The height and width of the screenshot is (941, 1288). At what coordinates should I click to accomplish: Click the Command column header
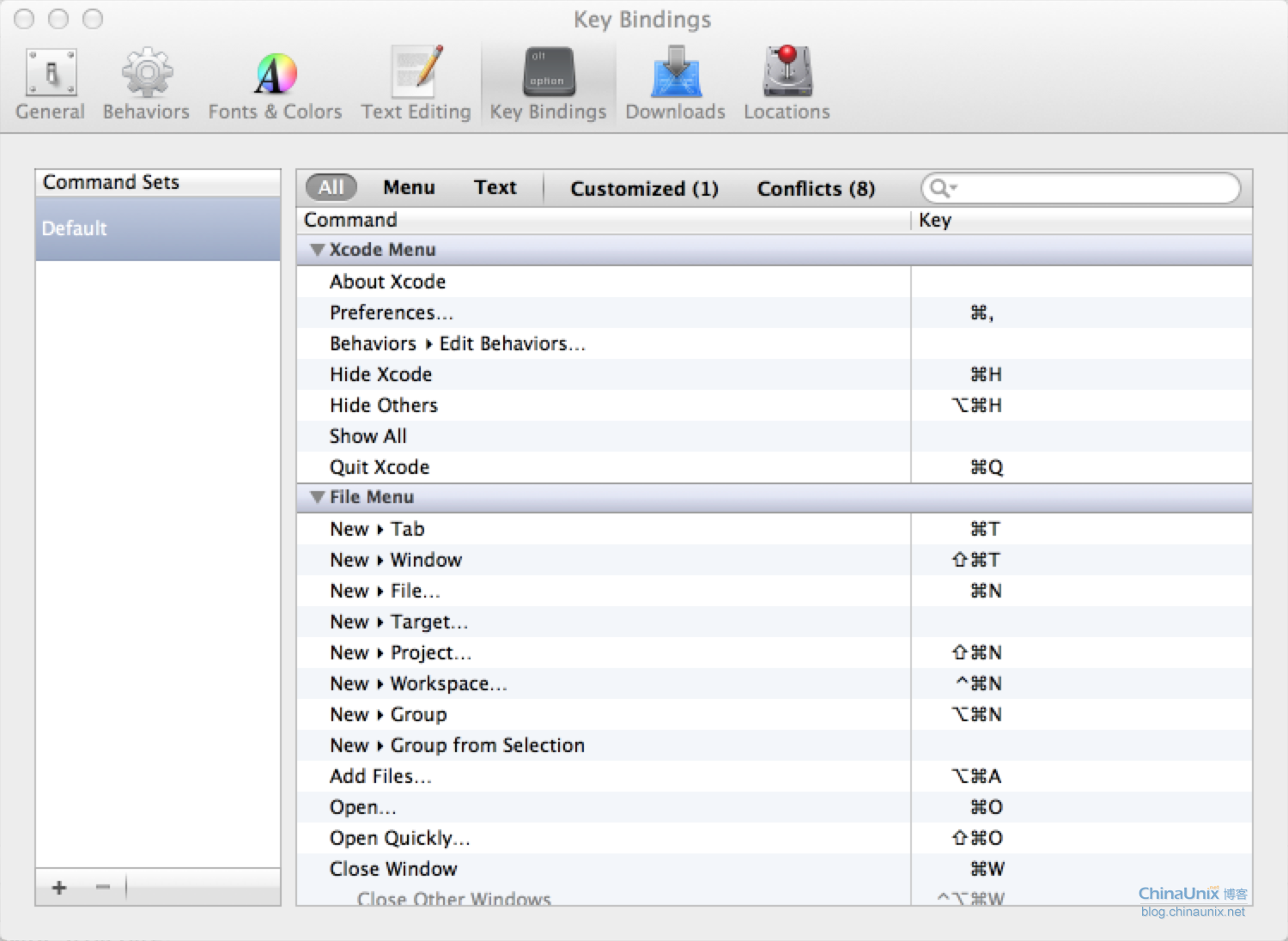[603, 220]
